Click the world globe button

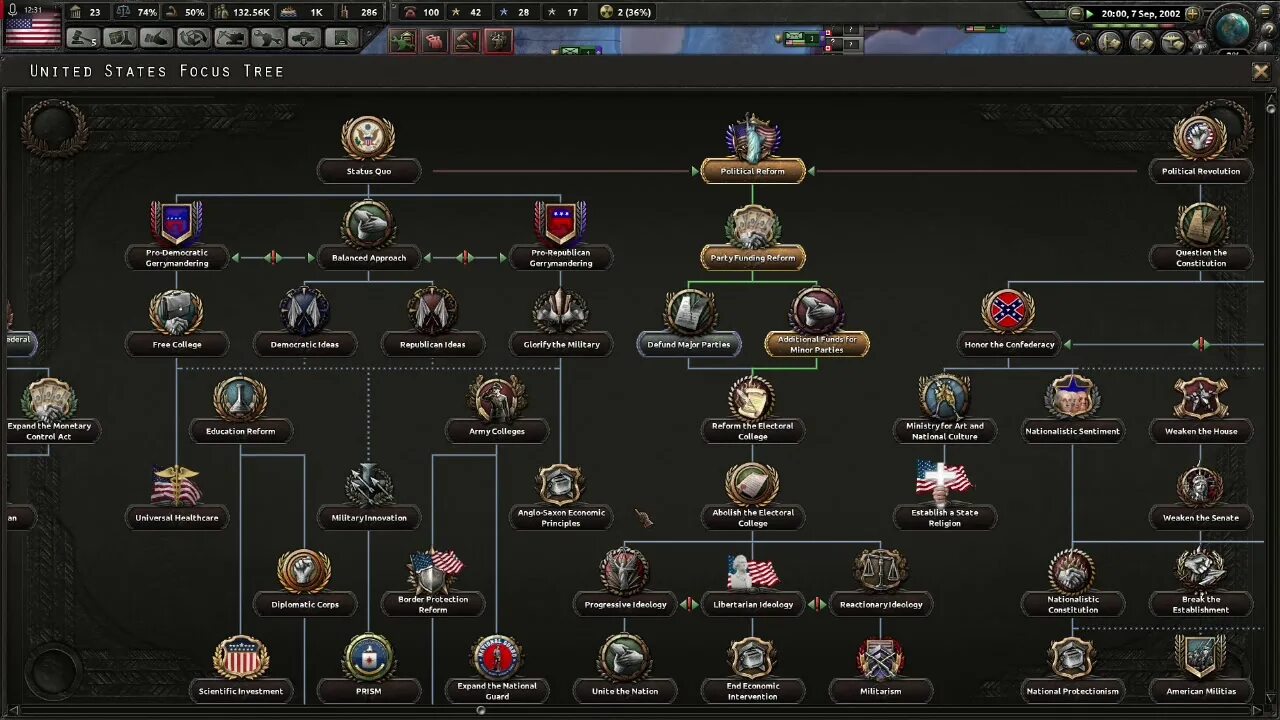click(1233, 28)
